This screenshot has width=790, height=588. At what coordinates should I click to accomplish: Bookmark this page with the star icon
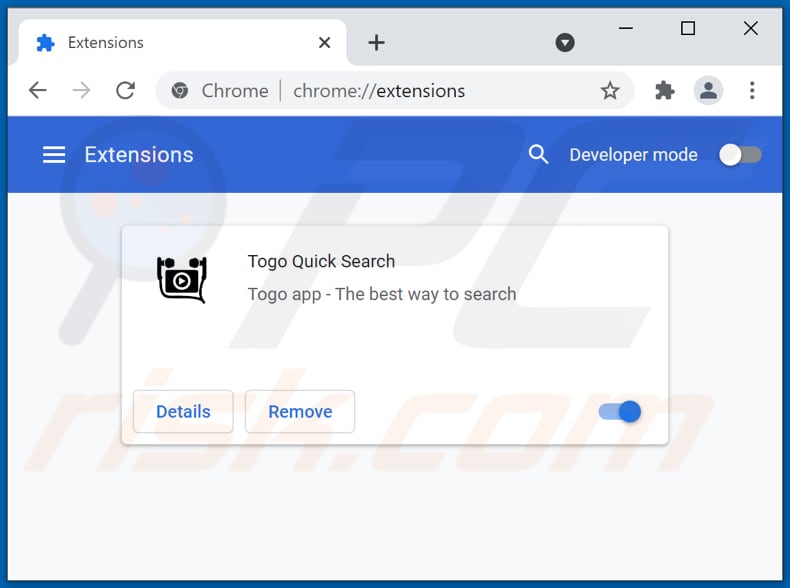[x=610, y=91]
